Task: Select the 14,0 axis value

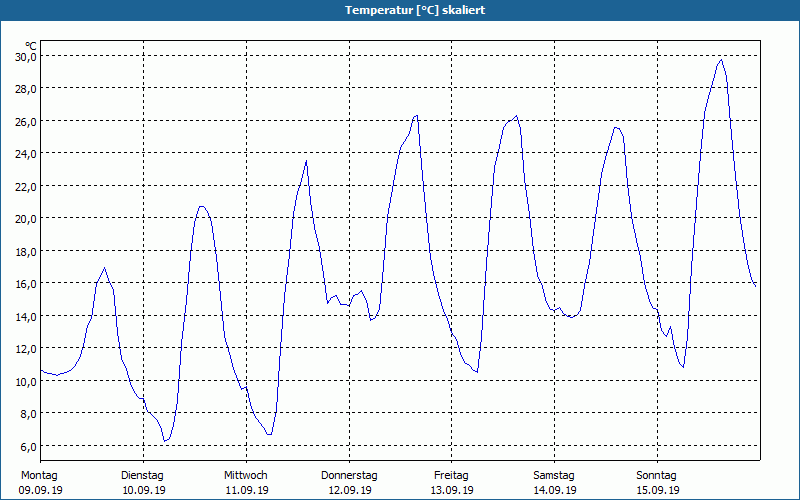Action: pyautogui.click(x=26, y=316)
